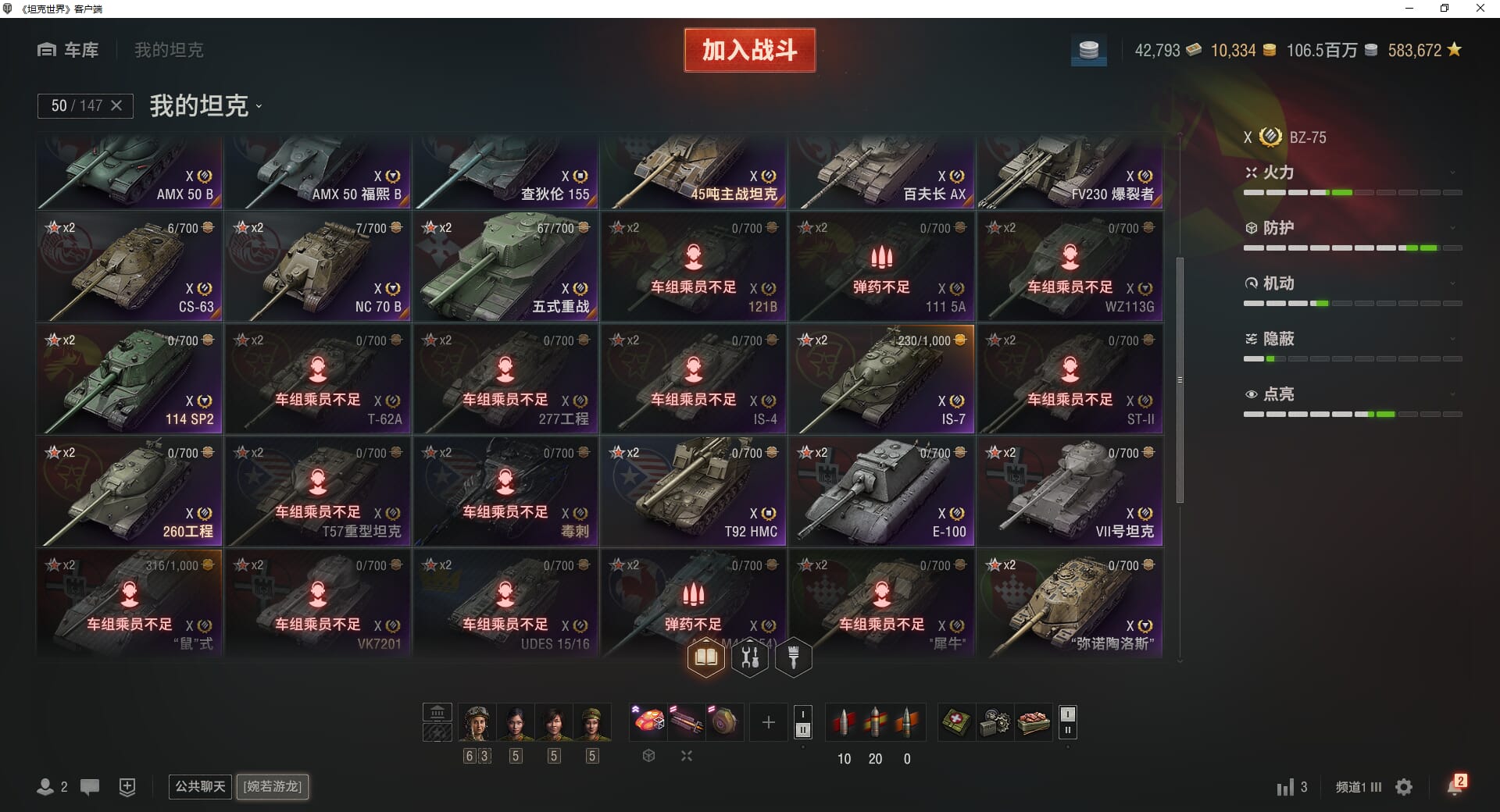Select the IS-7 tank card

[881, 379]
